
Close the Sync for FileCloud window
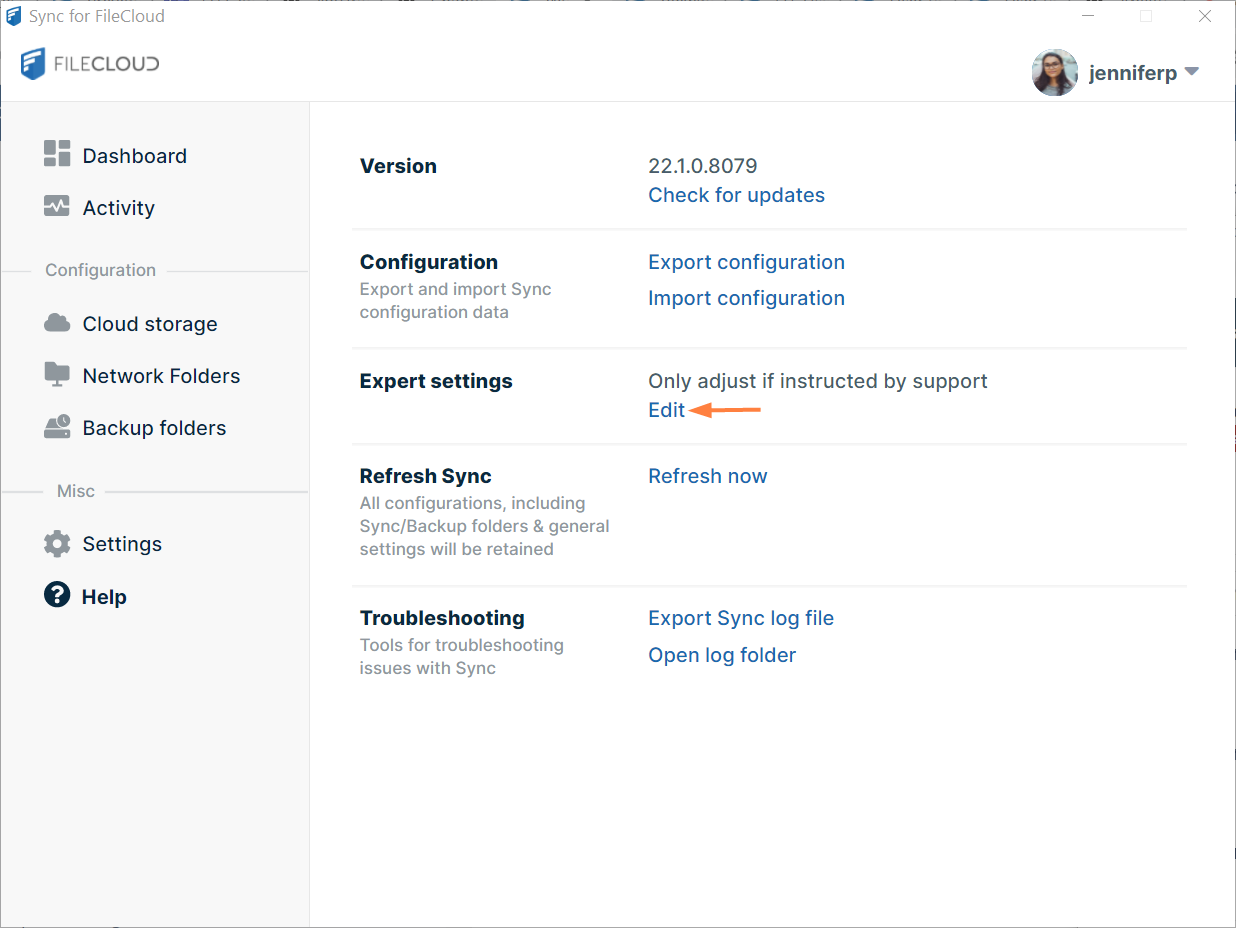click(x=1205, y=16)
